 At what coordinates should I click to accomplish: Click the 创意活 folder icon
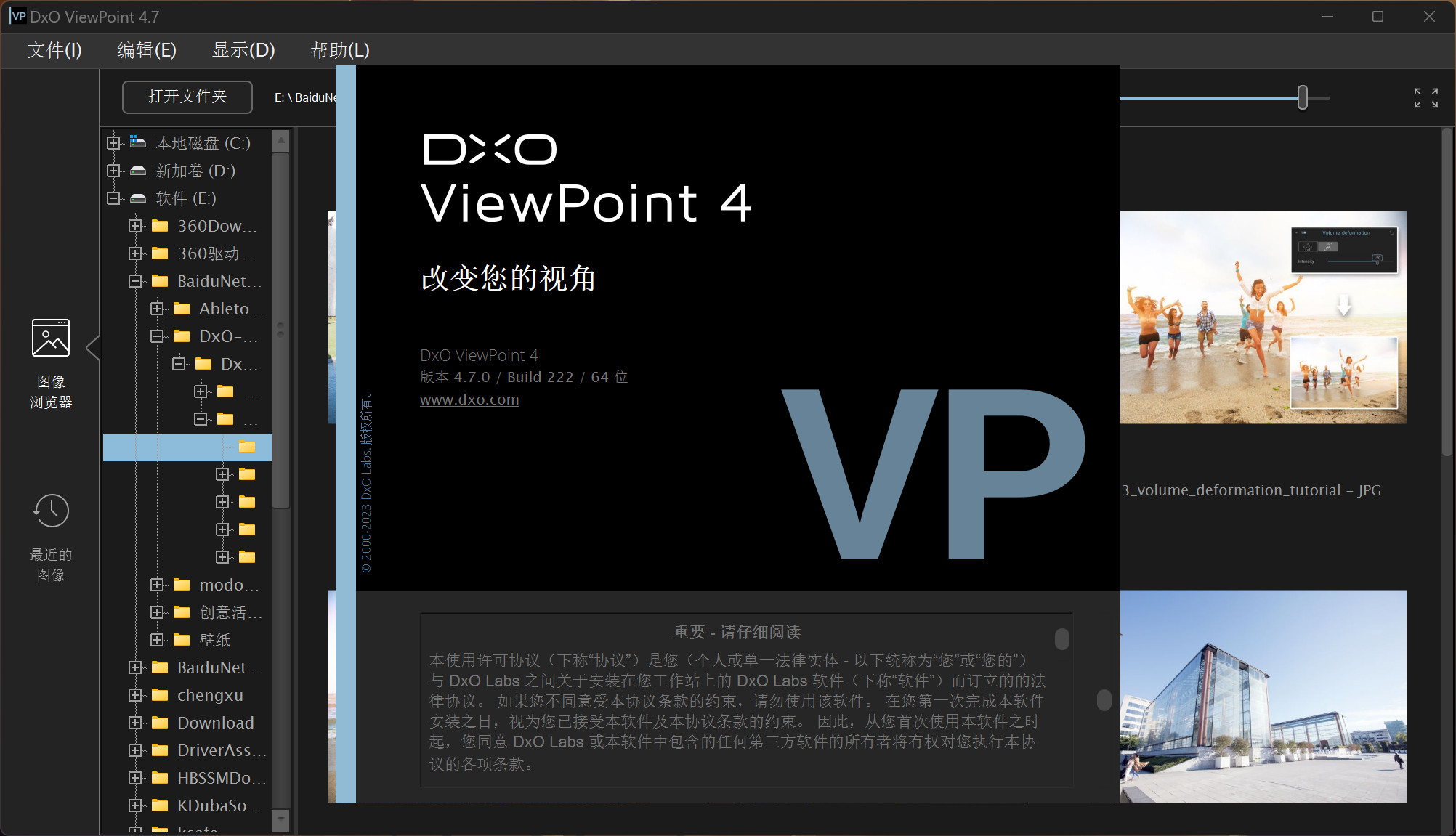(x=182, y=612)
